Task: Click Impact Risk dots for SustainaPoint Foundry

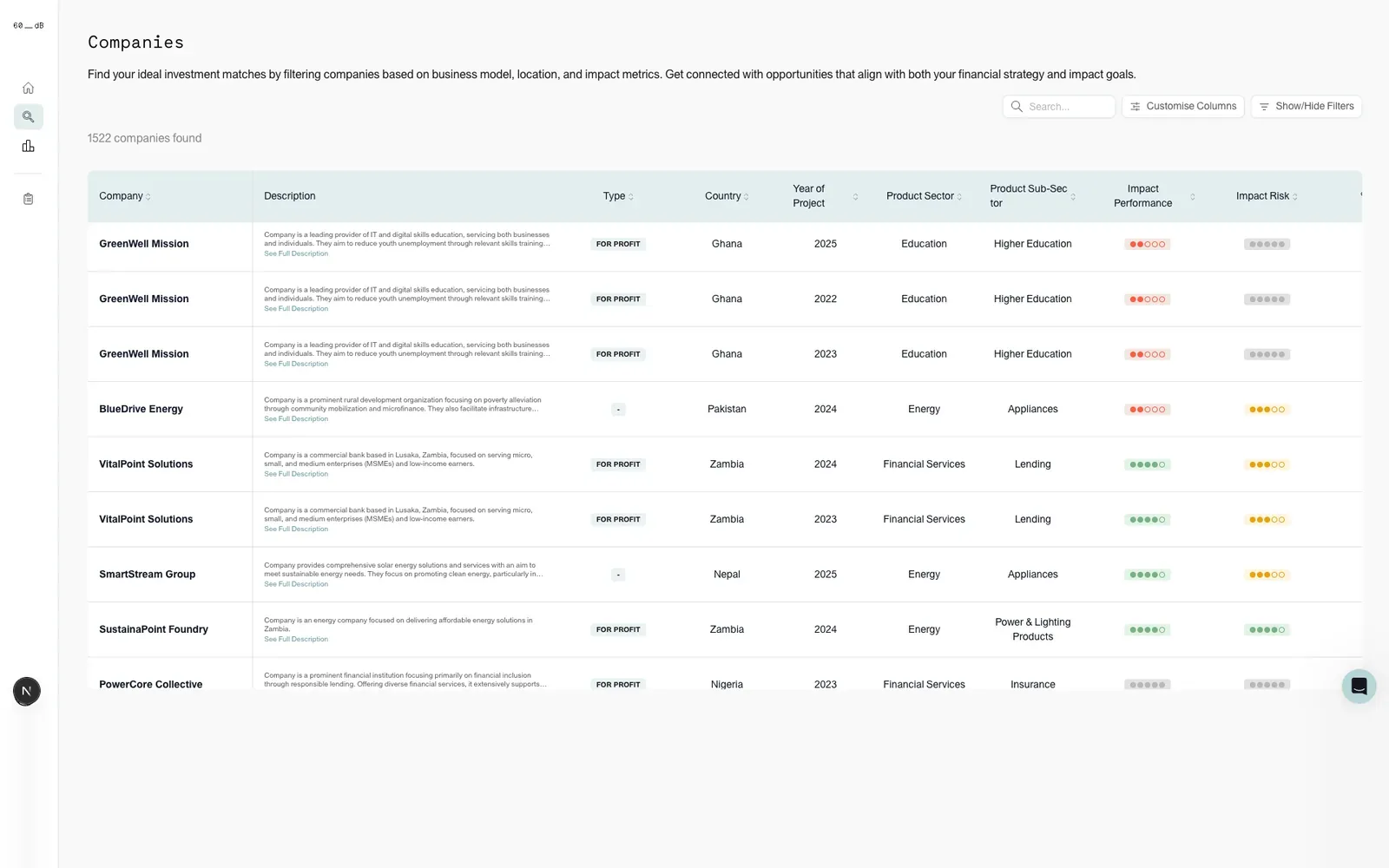Action: tap(1267, 630)
